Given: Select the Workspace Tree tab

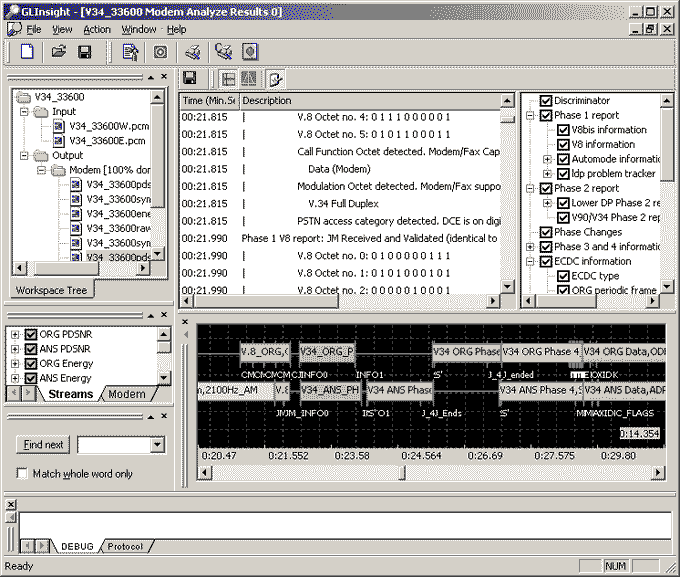Looking at the screenshot, I should pyautogui.click(x=51, y=290).
